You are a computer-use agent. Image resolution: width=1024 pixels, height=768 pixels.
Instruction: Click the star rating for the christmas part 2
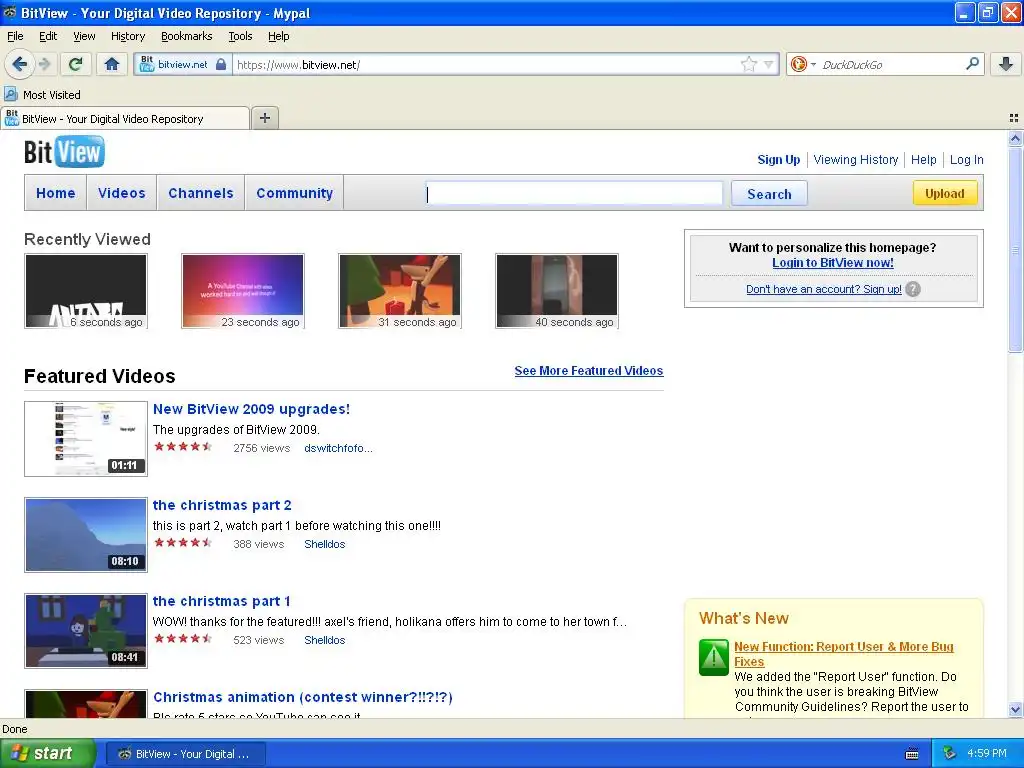point(184,543)
